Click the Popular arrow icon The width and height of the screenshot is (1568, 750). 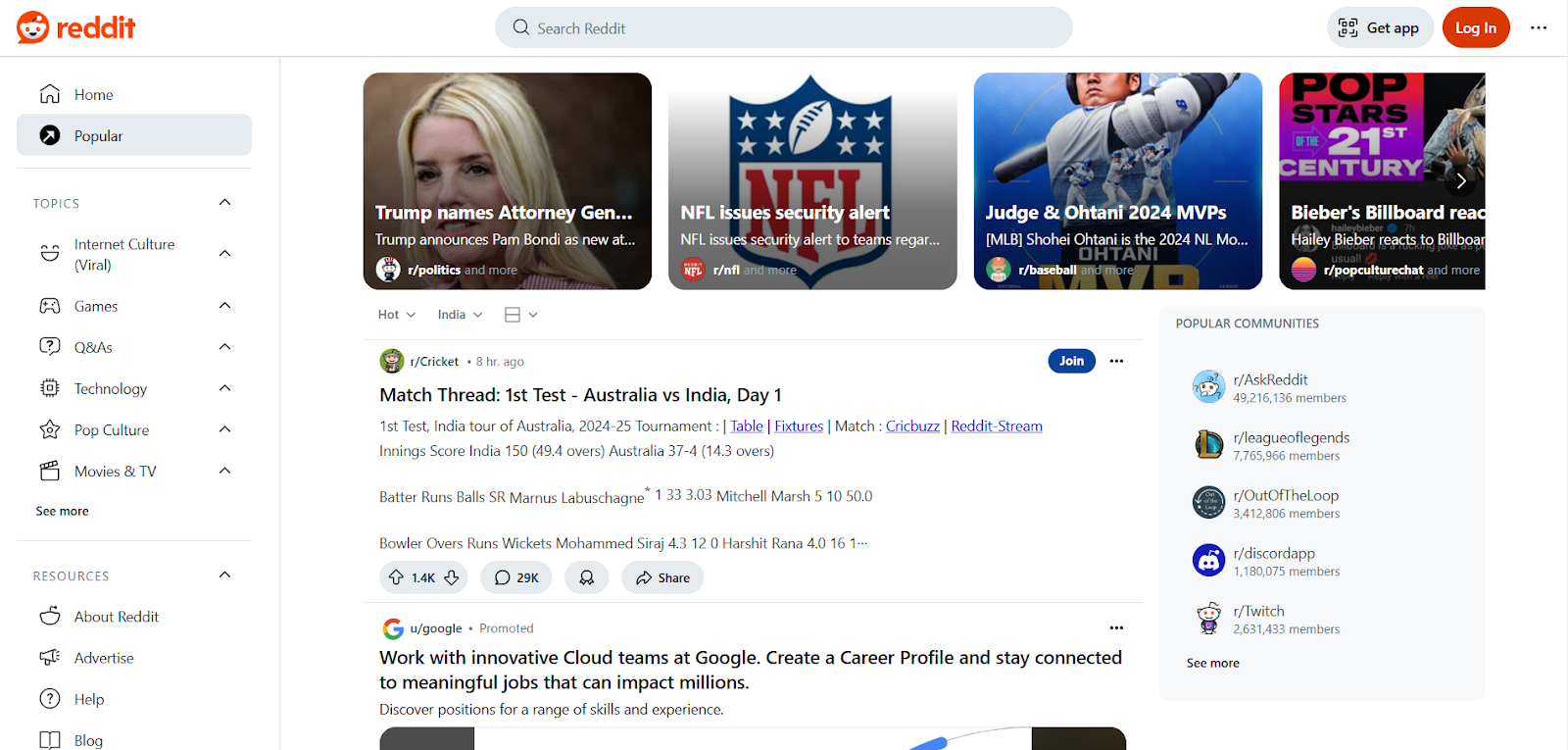tap(50, 135)
